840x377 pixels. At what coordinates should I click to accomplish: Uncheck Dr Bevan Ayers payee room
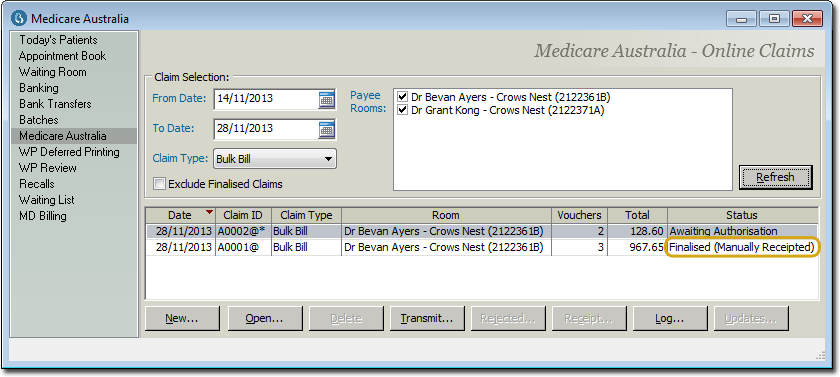(403, 97)
